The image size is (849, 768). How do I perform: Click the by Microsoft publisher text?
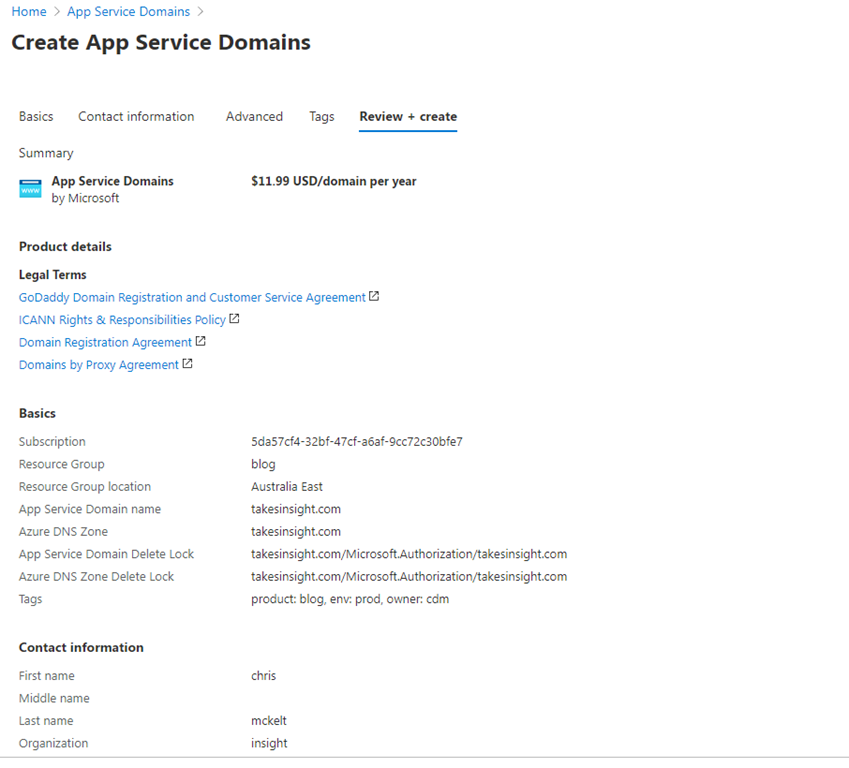[x=86, y=198]
